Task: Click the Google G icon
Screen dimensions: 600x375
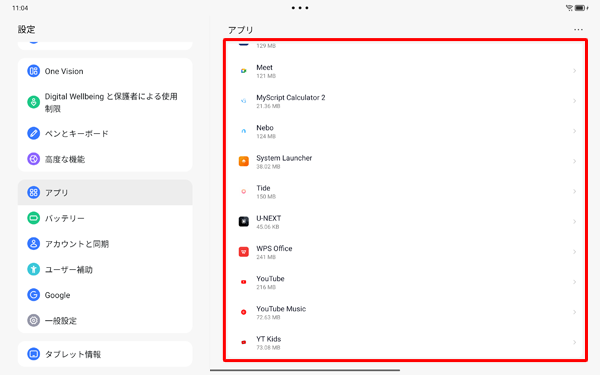Action: click(33, 295)
